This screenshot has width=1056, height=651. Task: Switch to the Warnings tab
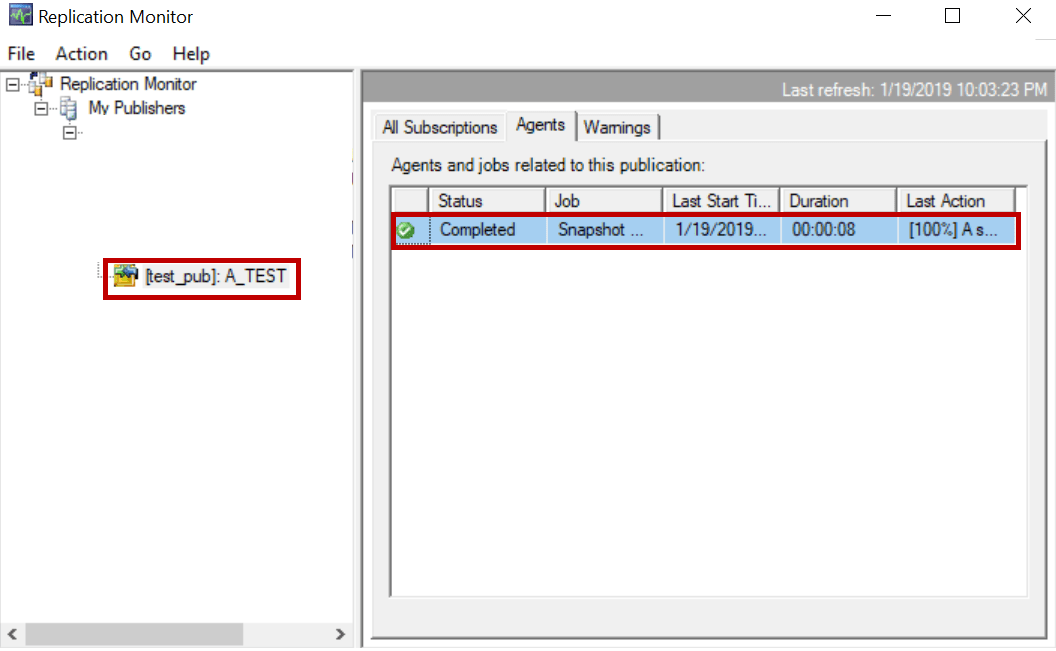[618, 127]
